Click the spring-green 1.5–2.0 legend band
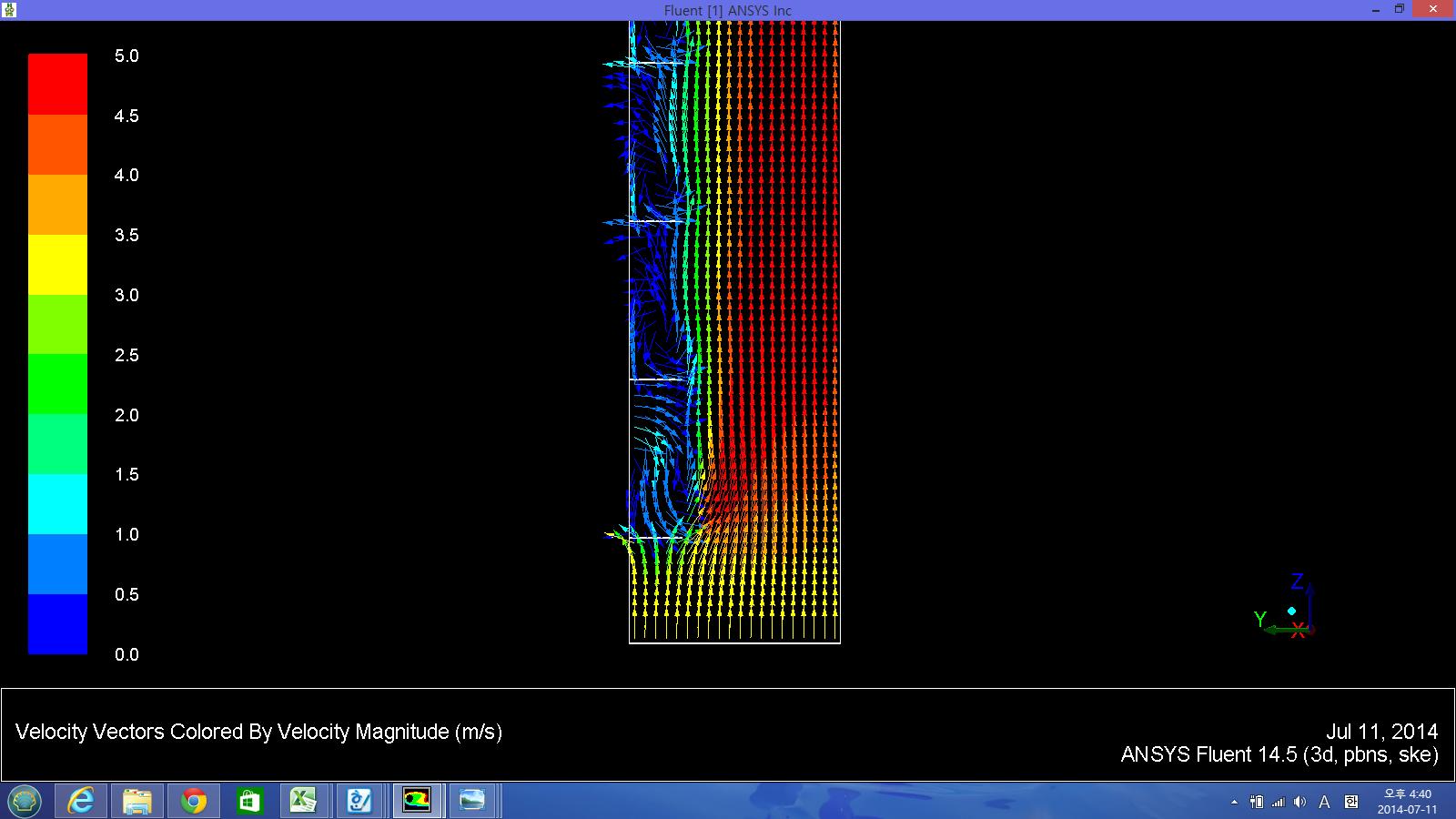Image resolution: width=1456 pixels, height=819 pixels. tap(57, 444)
